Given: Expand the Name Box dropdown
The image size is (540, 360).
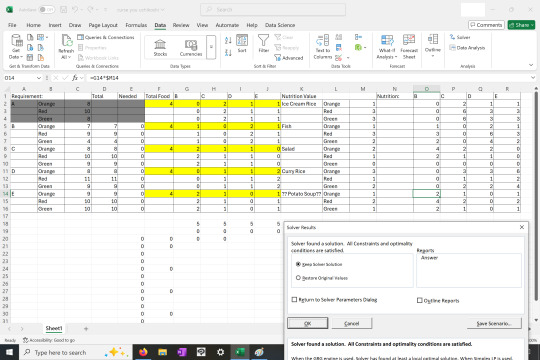Looking at the screenshot, I should [x=39, y=78].
